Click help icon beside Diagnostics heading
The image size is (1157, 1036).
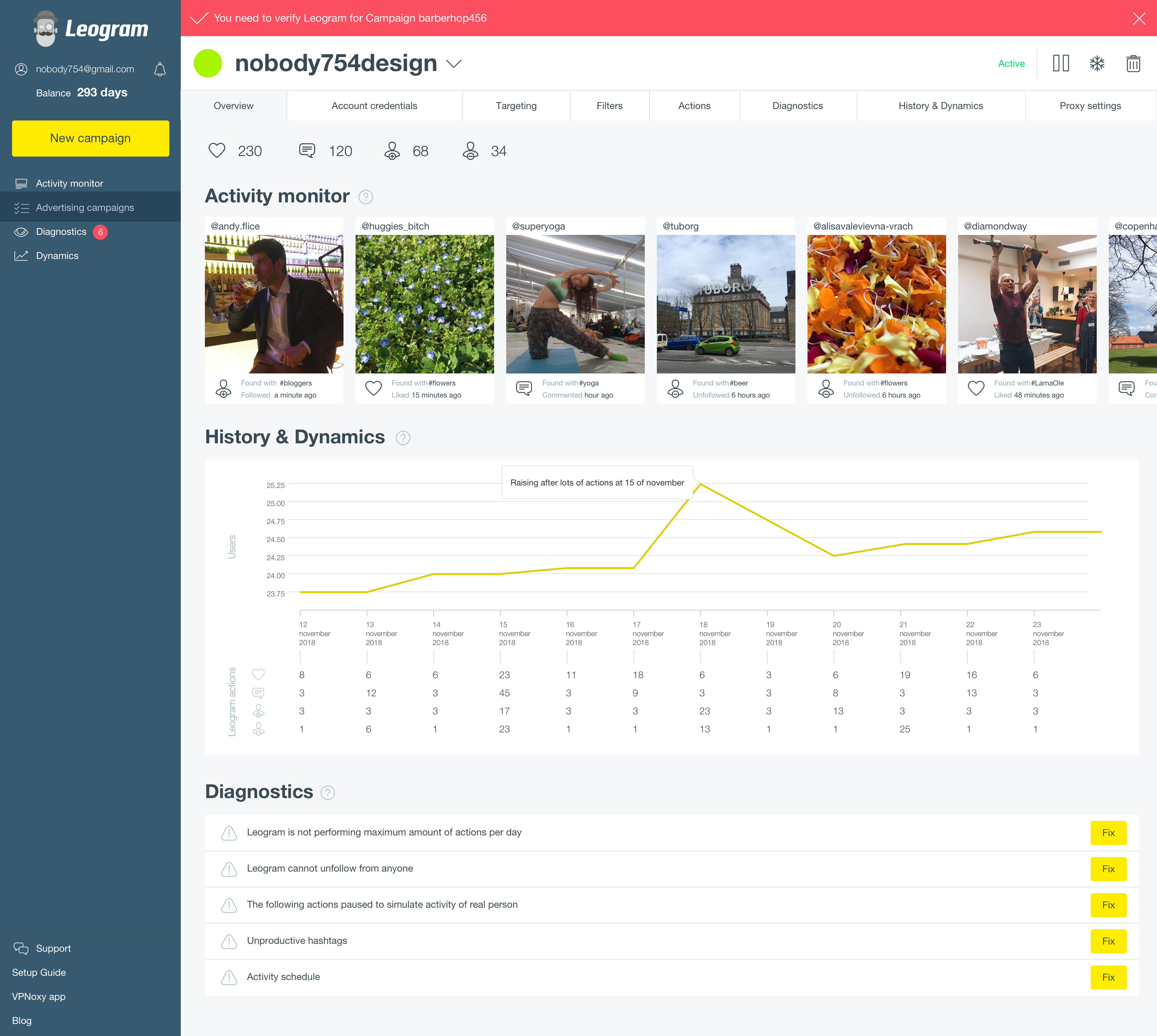(x=328, y=792)
